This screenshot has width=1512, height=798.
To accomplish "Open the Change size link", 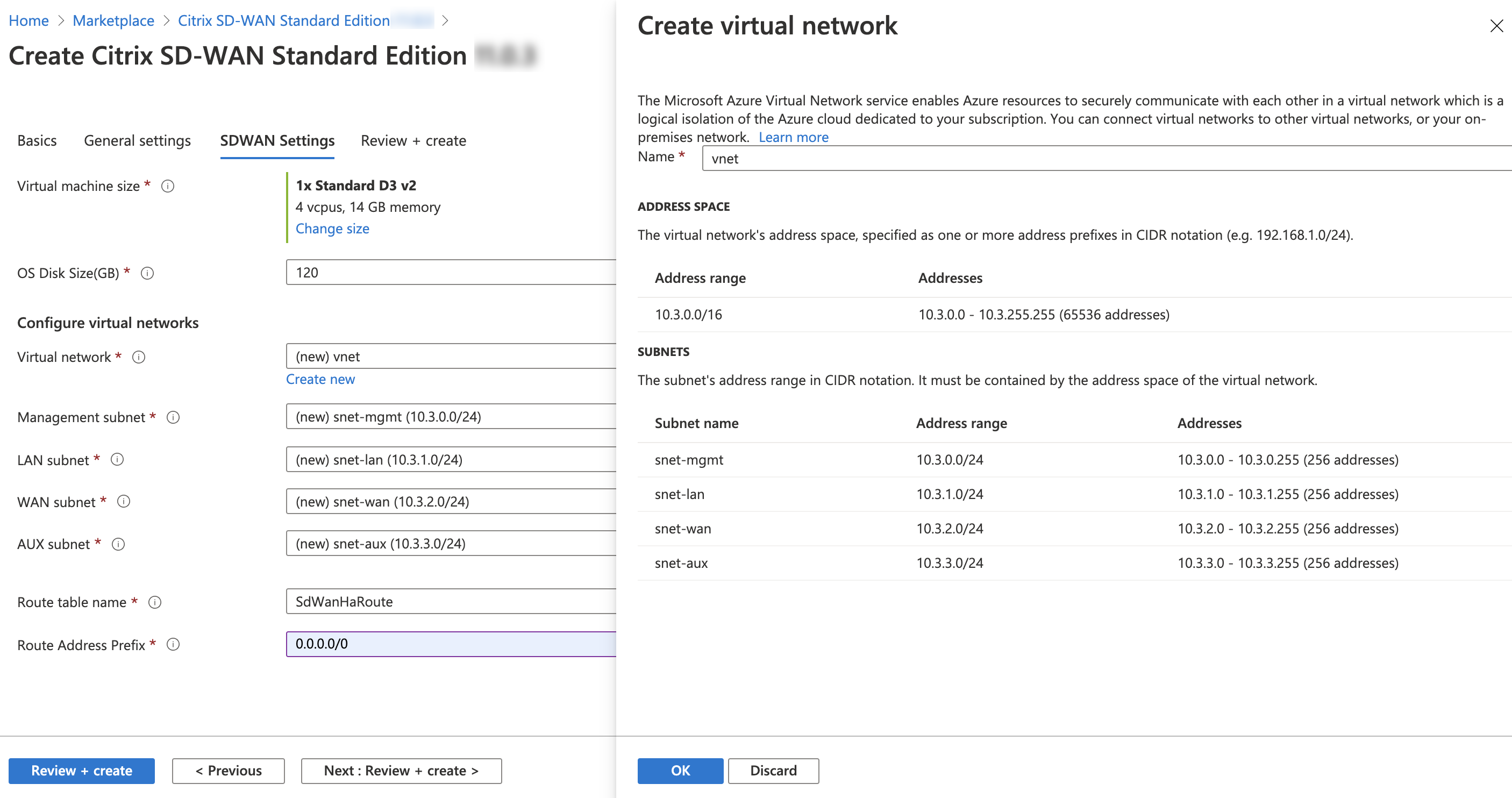I will click(x=332, y=229).
